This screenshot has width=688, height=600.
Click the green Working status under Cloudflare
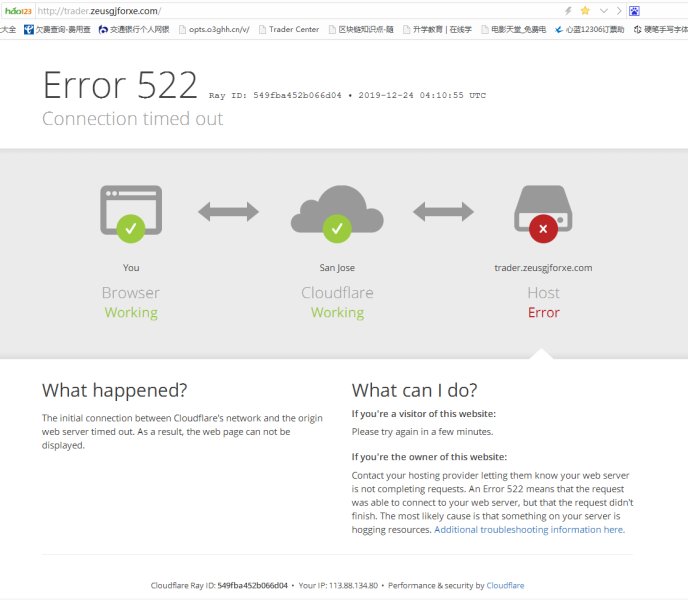[337, 313]
